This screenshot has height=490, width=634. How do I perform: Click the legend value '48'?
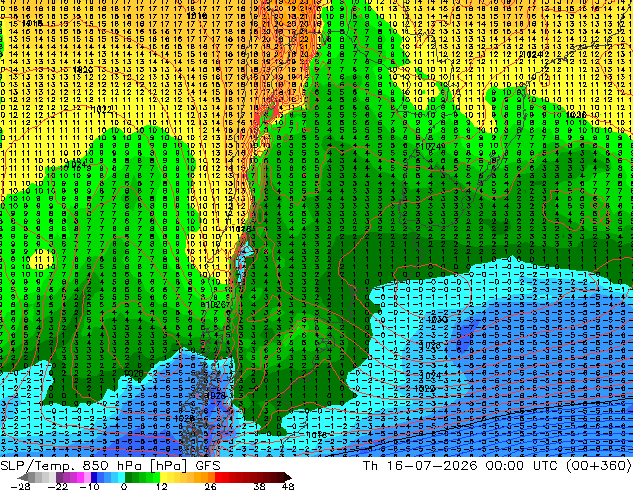click(x=288, y=486)
